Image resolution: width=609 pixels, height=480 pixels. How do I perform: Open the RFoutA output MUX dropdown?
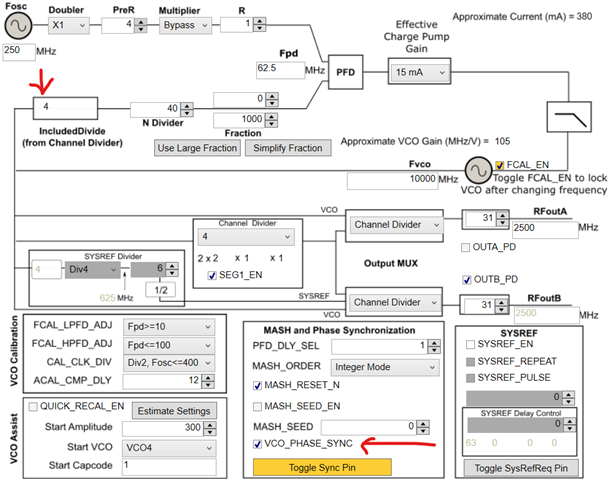pos(396,225)
